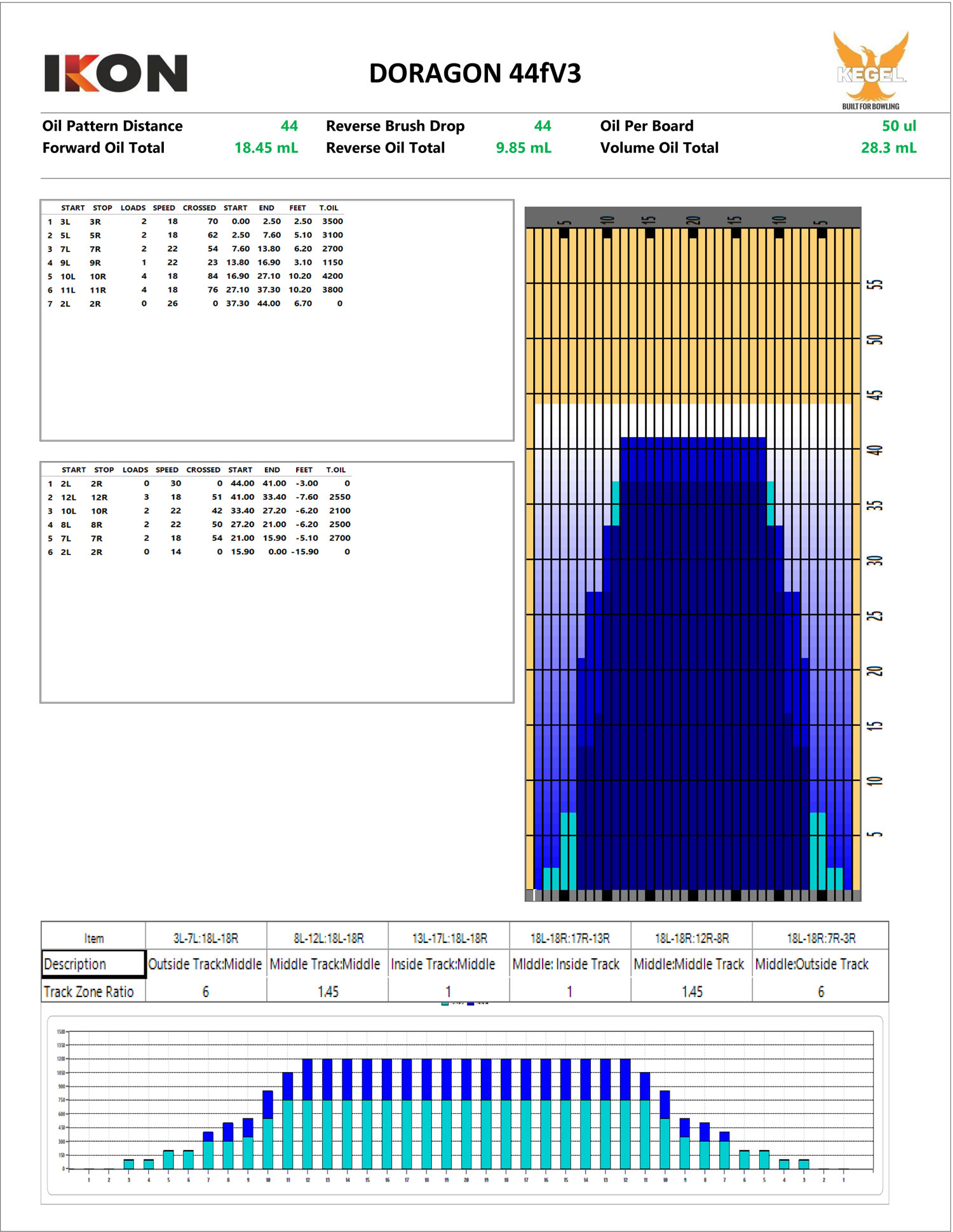Click the Oil Per Board value 50 ul

coord(899,126)
